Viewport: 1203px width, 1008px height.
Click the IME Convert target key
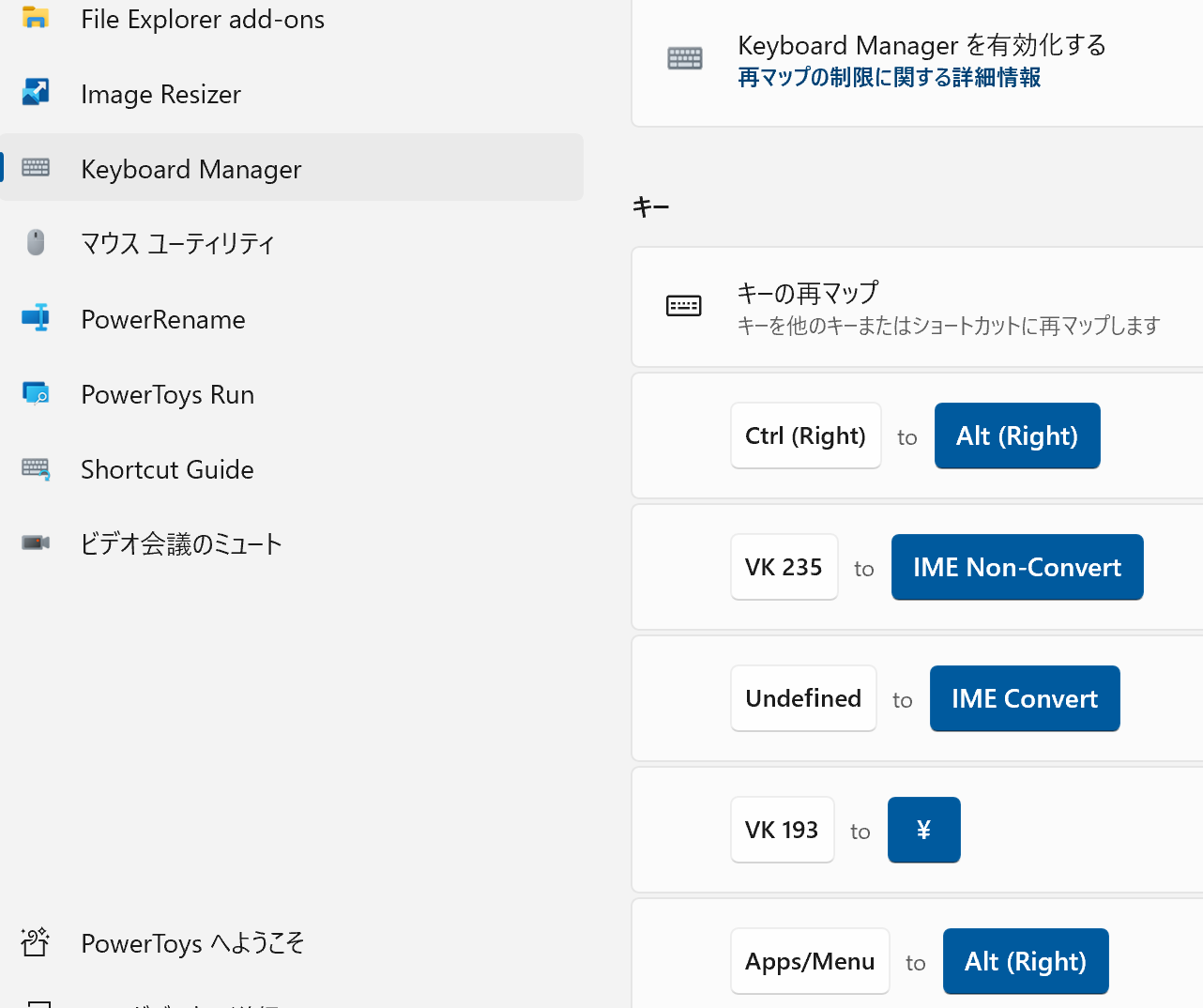1024,698
